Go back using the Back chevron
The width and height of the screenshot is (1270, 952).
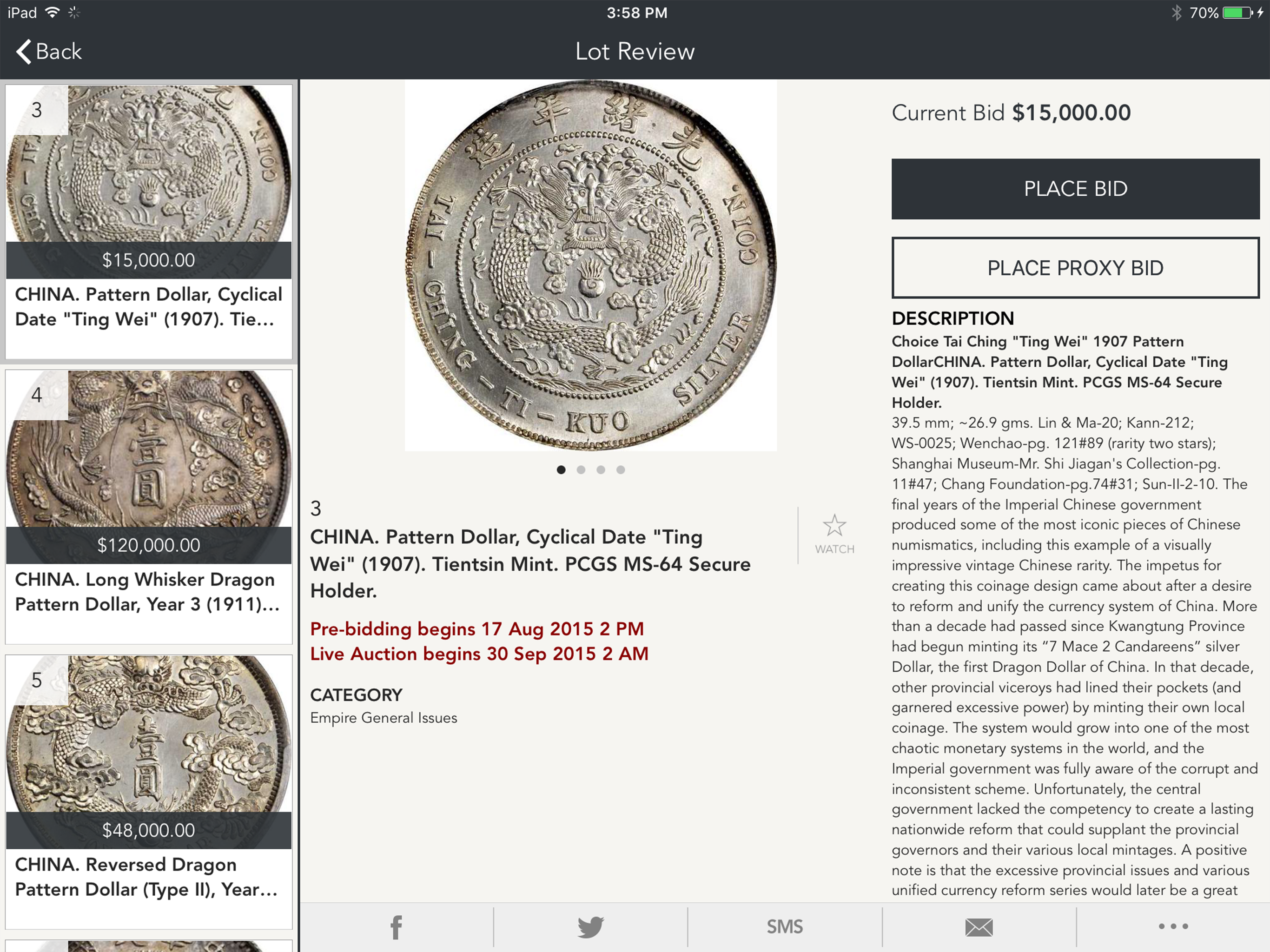[x=49, y=52]
